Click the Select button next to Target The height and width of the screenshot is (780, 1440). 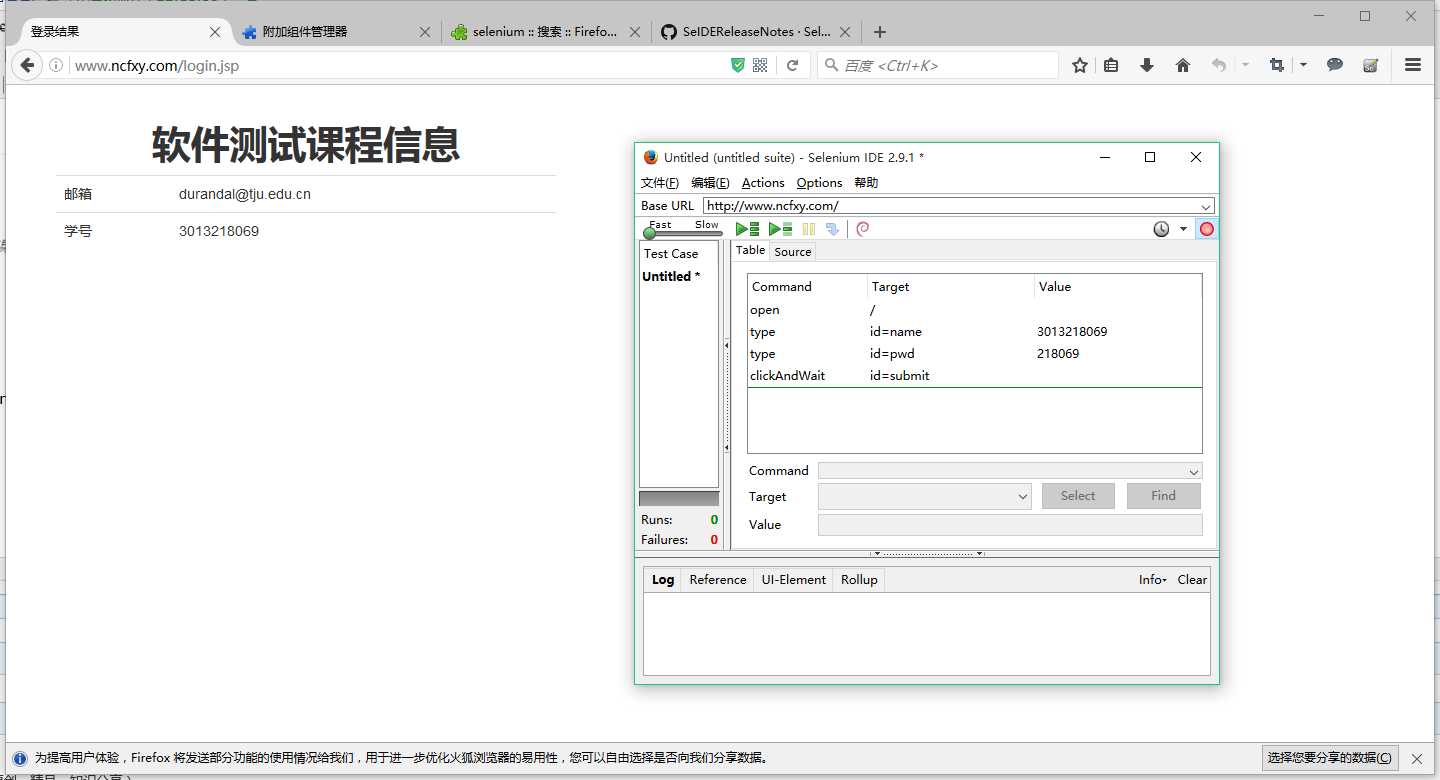pos(1078,496)
